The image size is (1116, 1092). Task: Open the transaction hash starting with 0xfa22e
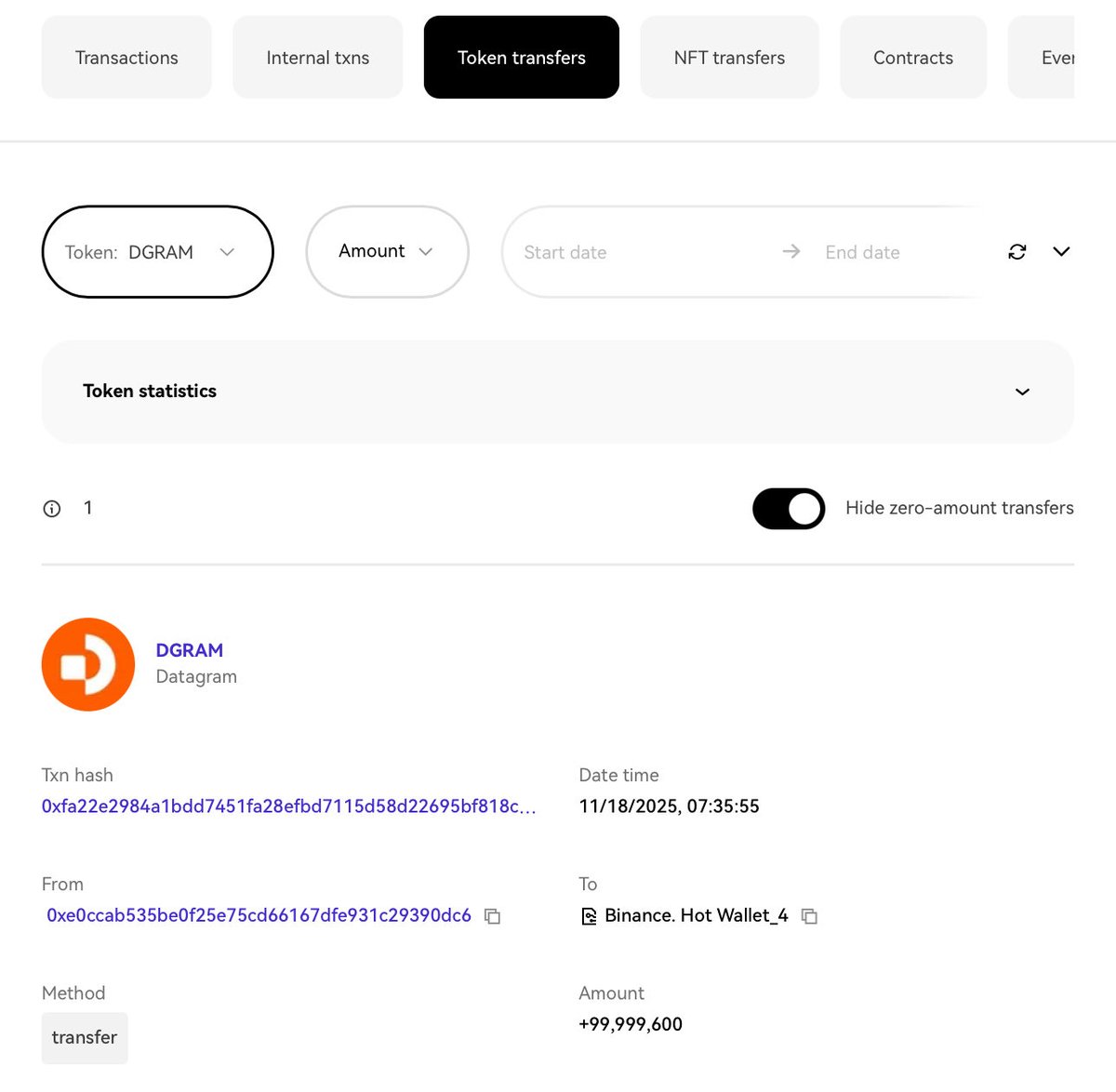288,806
